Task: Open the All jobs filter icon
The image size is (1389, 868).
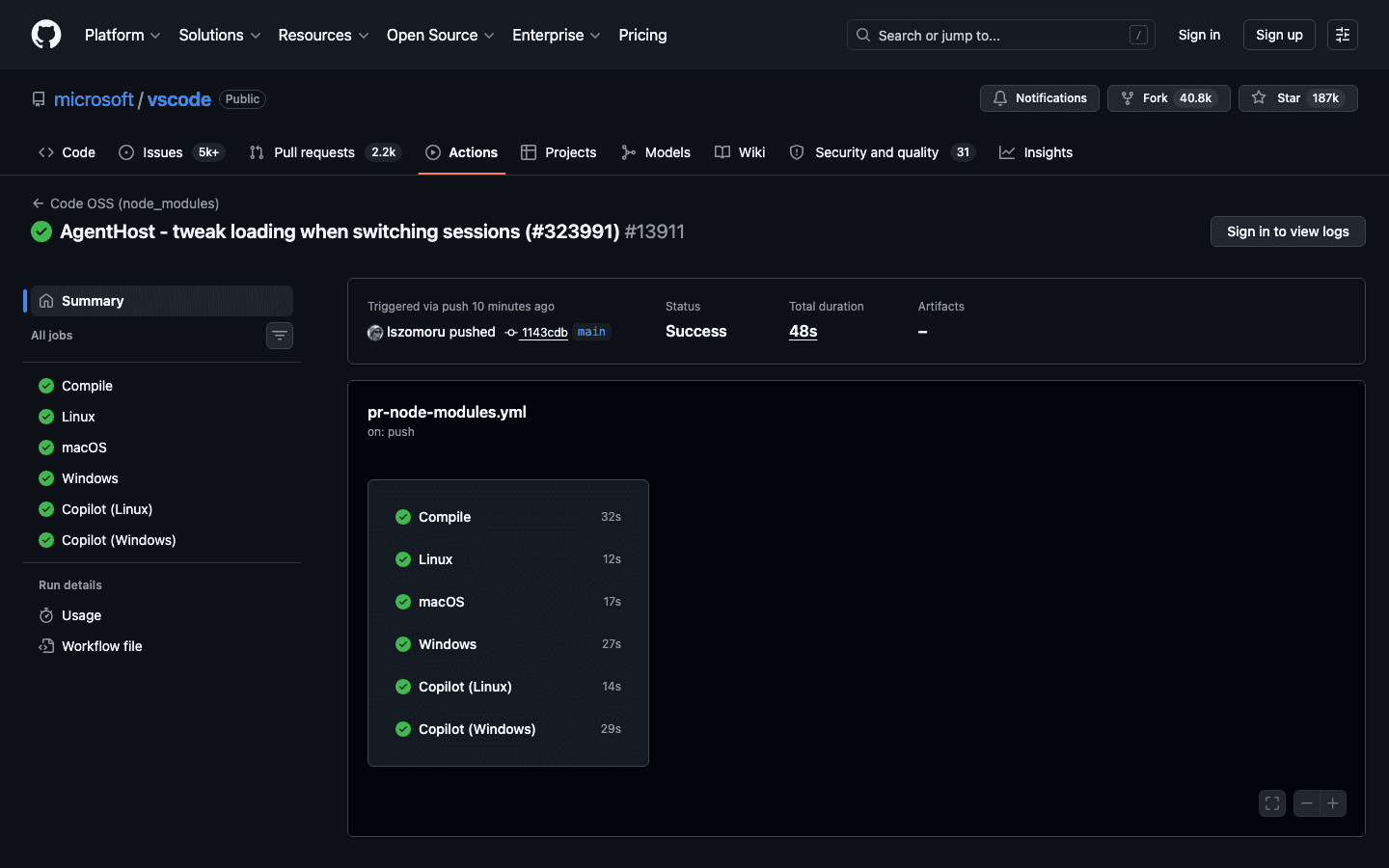Action: 280,336
